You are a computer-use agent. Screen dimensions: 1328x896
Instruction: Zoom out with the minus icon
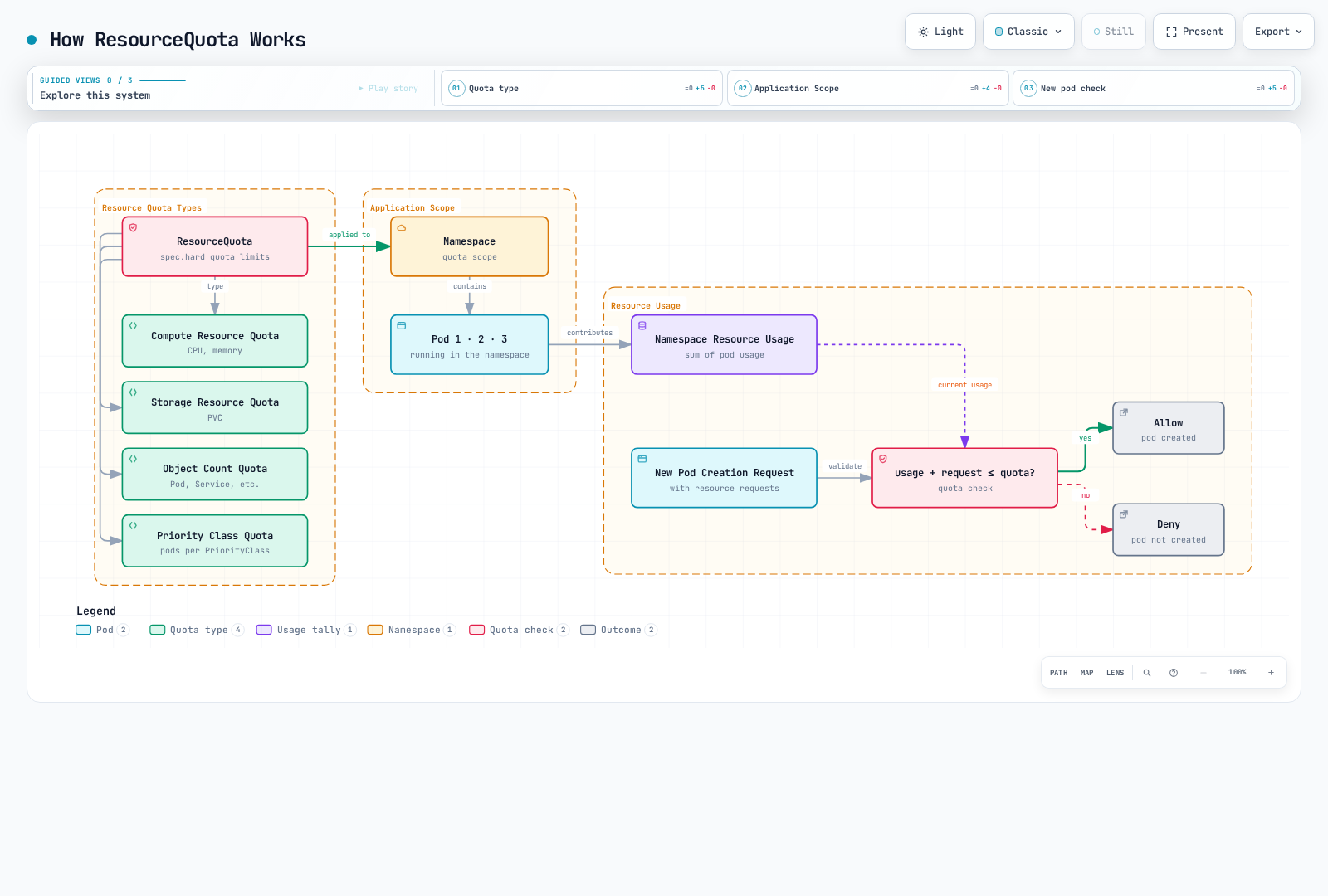tap(1203, 673)
